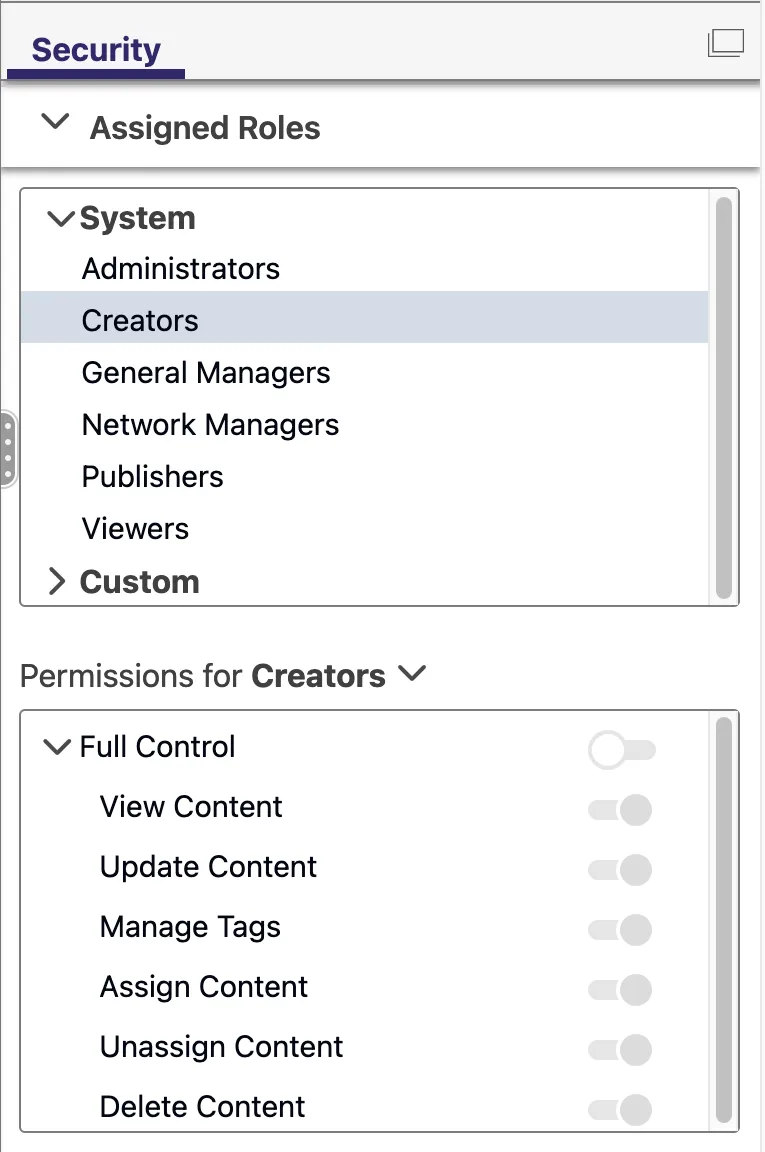
Task: Toggle the Manage Tags permission
Action: pos(620,929)
